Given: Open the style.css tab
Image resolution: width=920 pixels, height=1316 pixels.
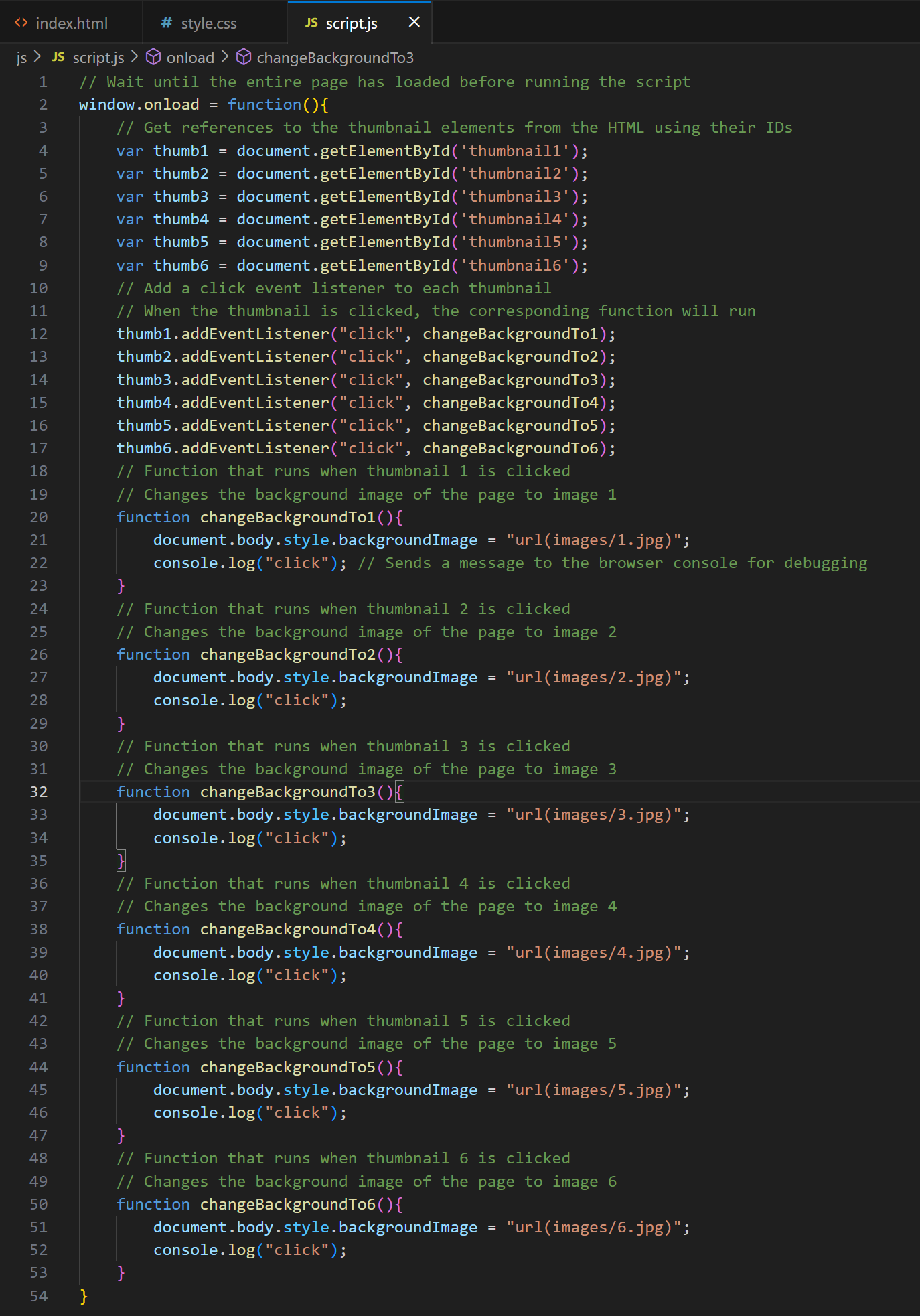Looking at the screenshot, I should tap(208, 23).
